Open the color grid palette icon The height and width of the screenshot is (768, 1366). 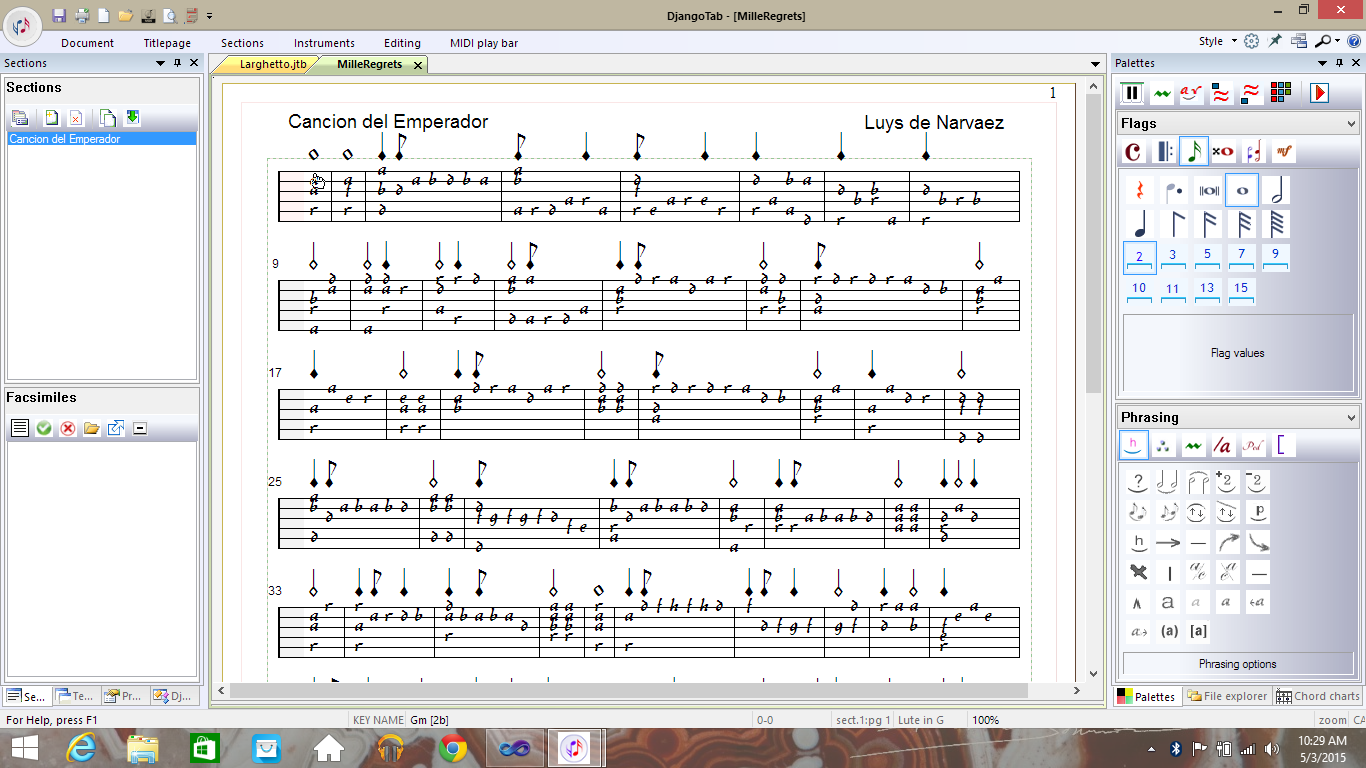point(1281,93)
